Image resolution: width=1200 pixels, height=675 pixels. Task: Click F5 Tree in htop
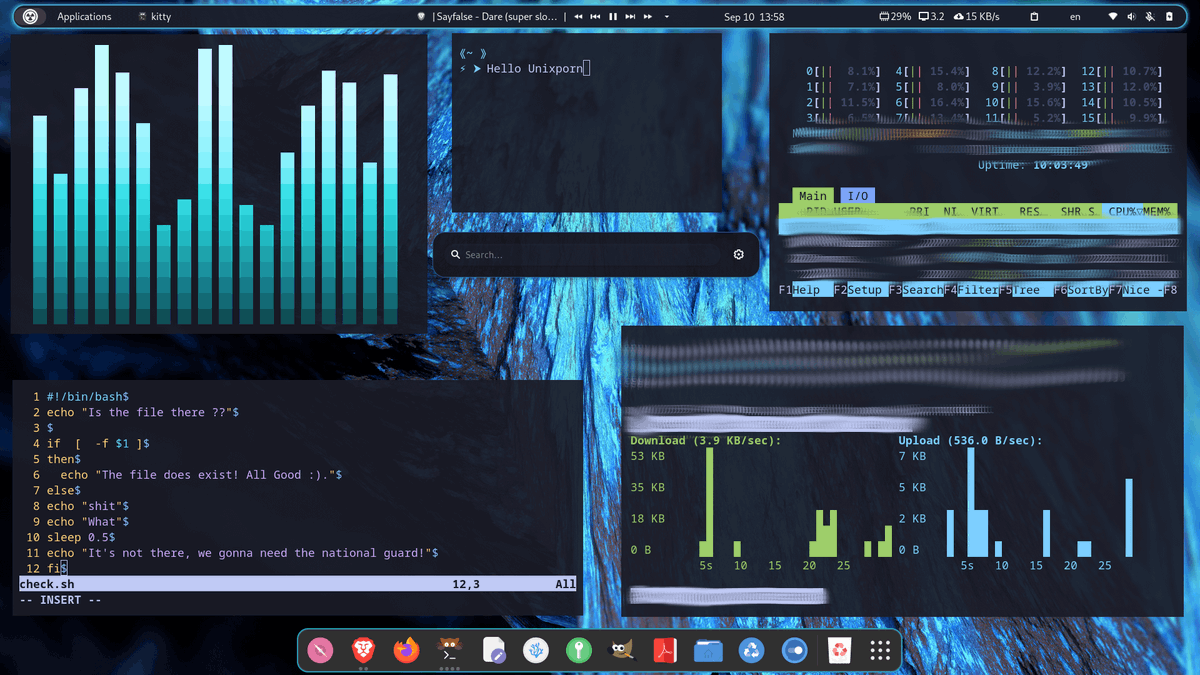pos(1025,290)
